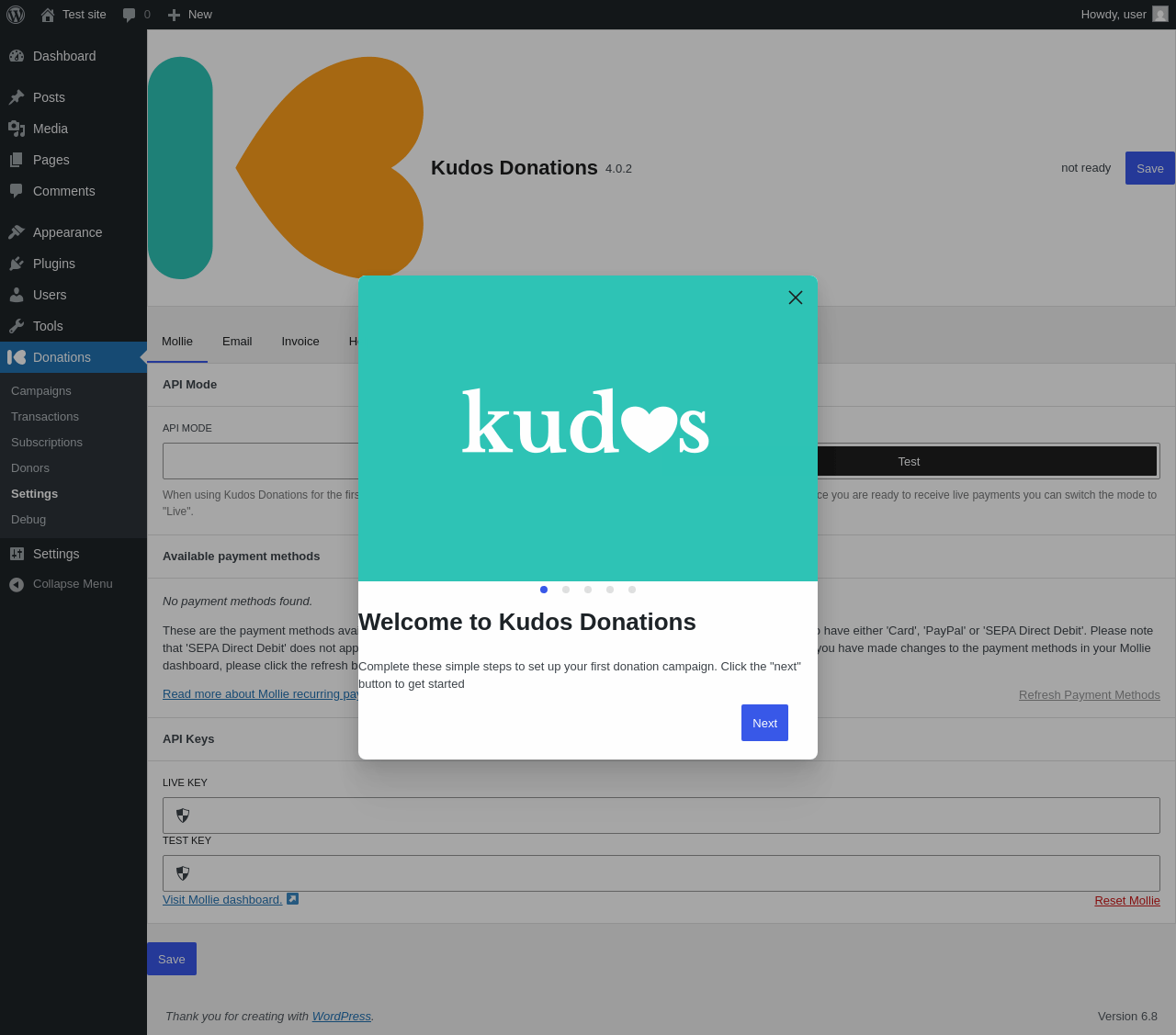The width and height of the screenshot is (1176, 1035).
Task: Click the WordPress link in the footer
Action: coord(342,1017)
